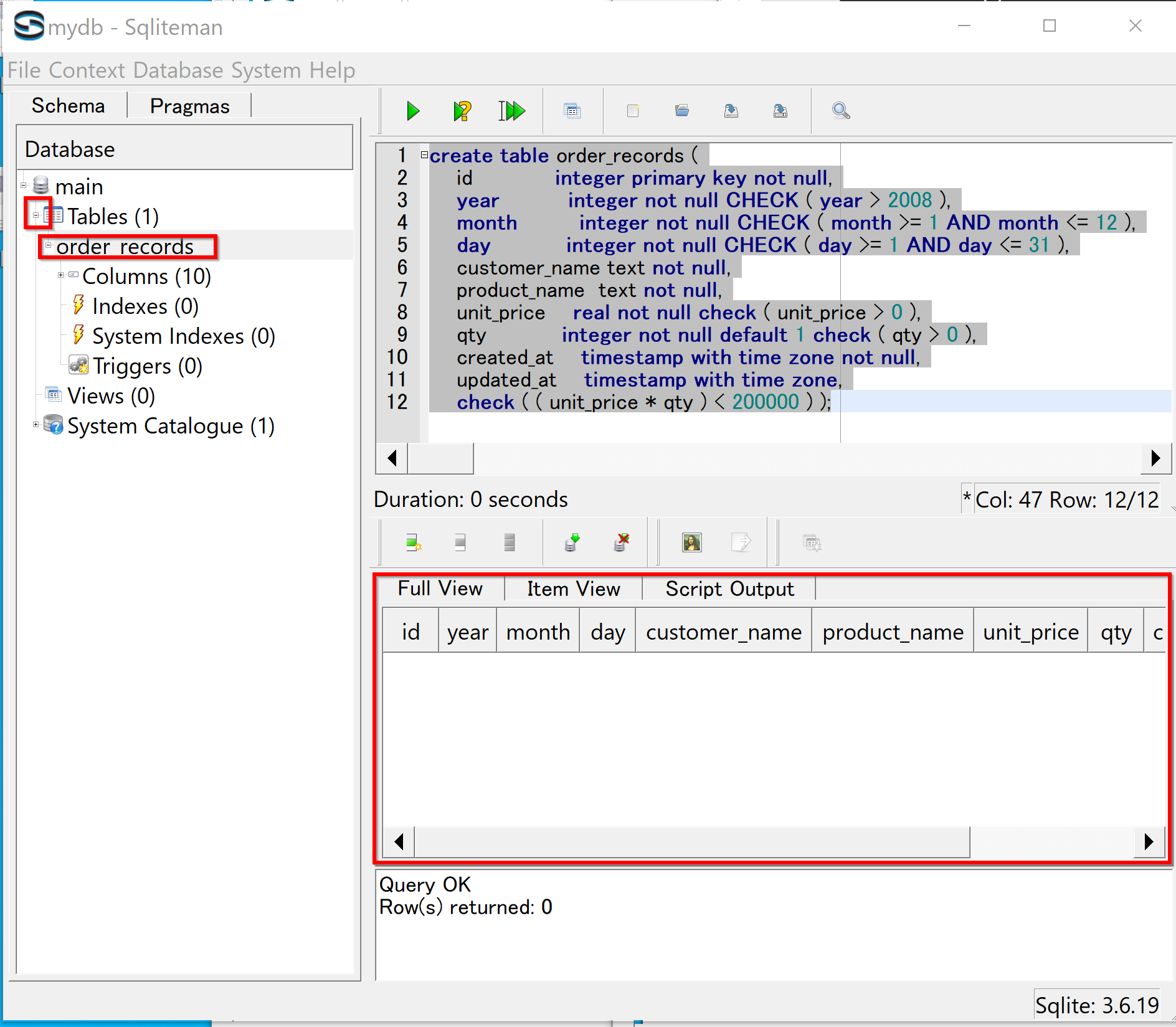Toggle BLOB preview with the Mona Lisa icon
Screen dimensions: 1176x1027
coord(691,543)
